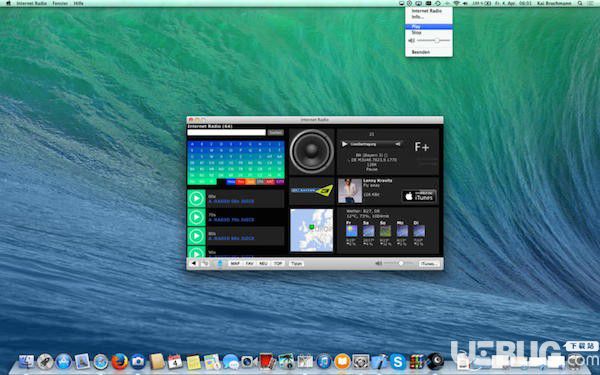Select the Mo weather forecast icon

coord(402,231)
